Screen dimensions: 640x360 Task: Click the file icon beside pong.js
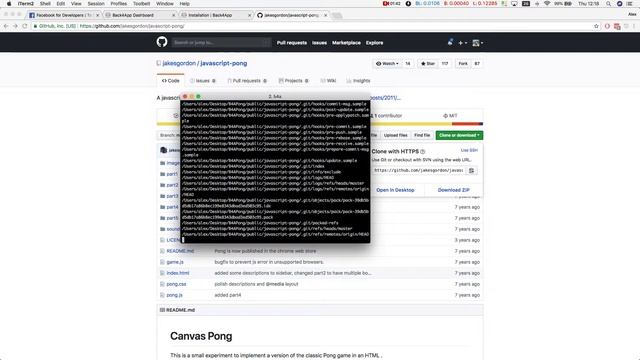pos(162,295)
